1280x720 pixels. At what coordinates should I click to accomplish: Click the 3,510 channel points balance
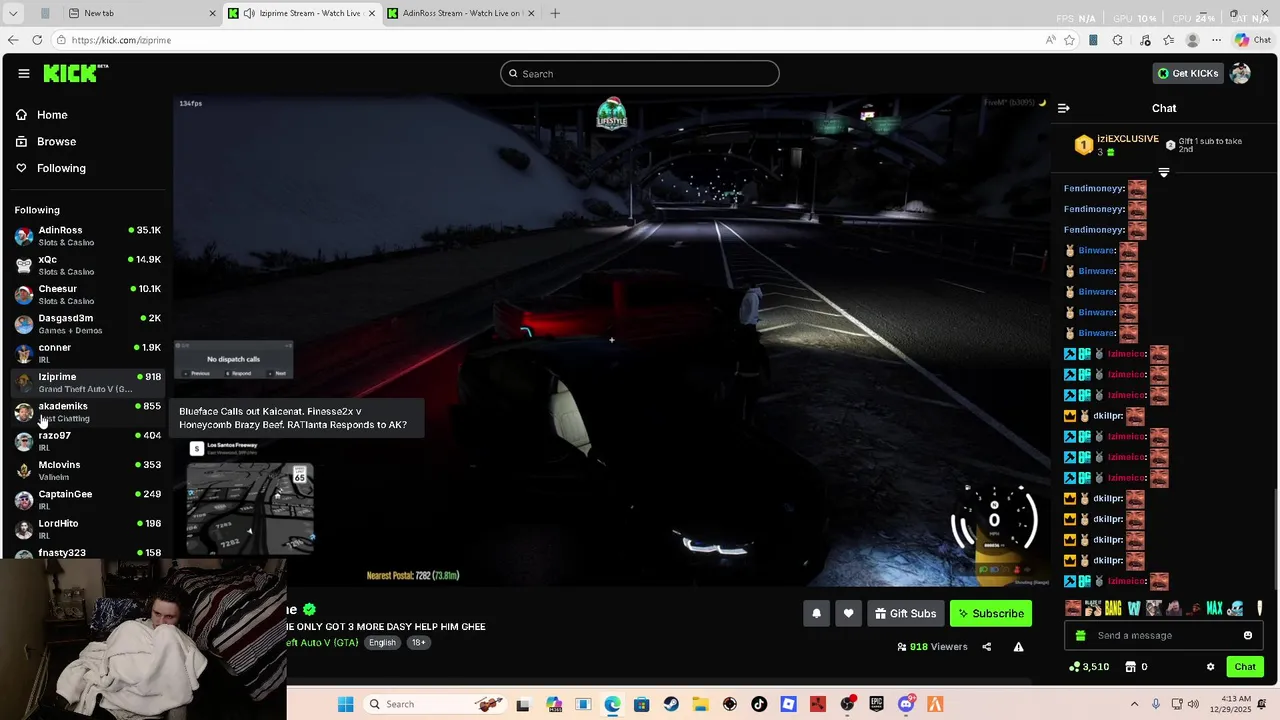coord(1089,667)
